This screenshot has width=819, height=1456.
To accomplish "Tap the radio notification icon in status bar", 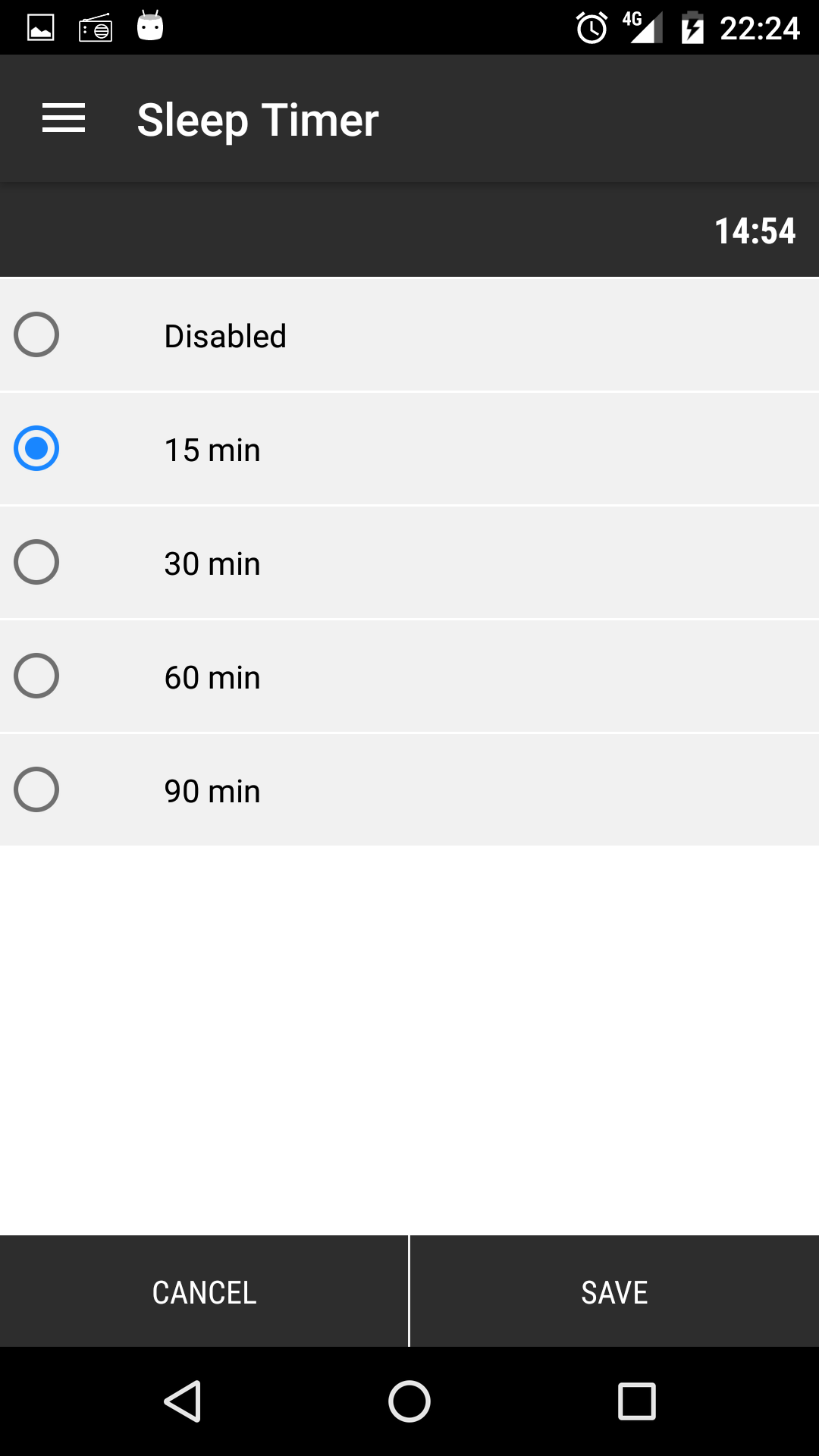I will pos(96,28).
